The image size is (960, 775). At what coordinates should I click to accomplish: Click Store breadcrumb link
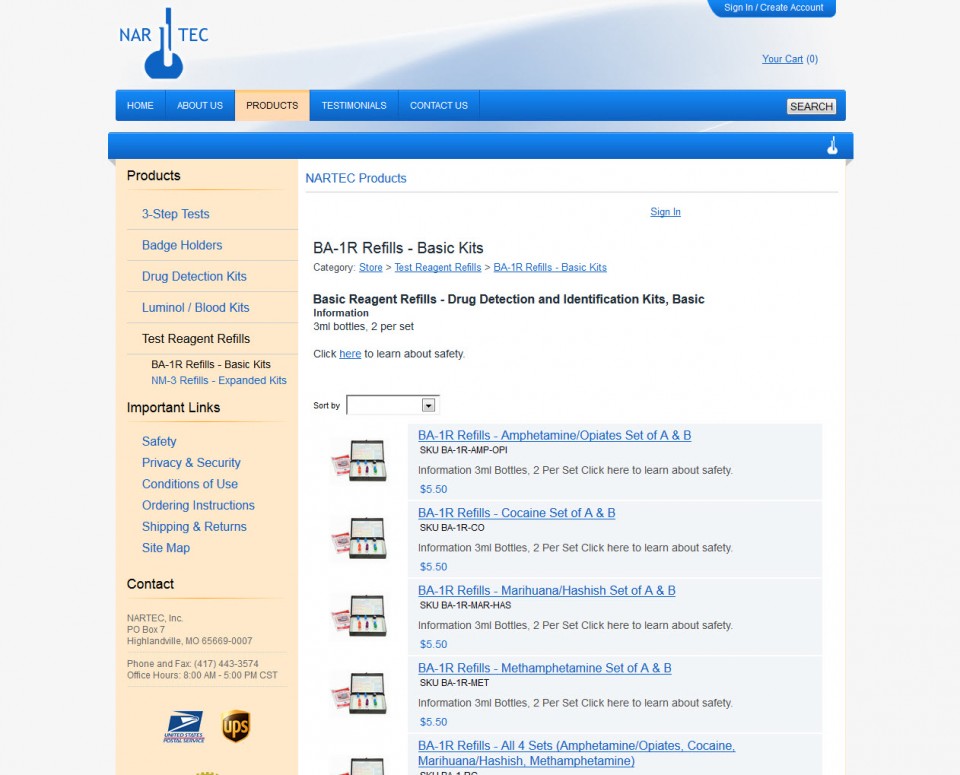[x=370, y=268]
